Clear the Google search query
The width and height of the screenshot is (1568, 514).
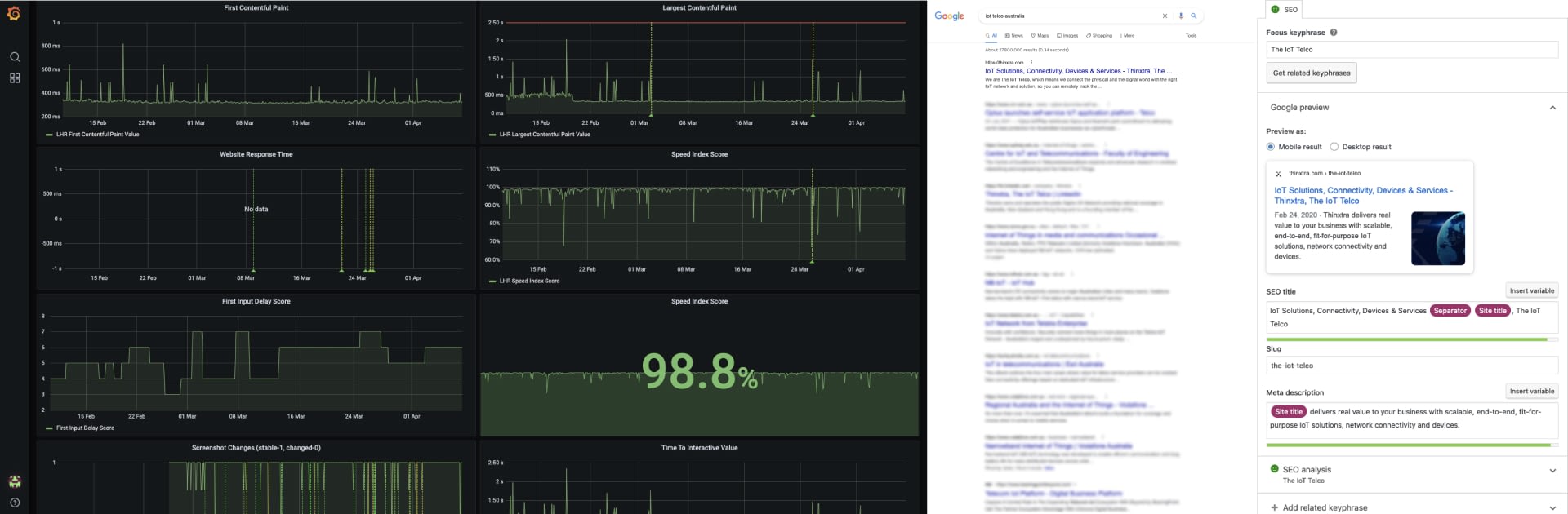[1165, 16]
